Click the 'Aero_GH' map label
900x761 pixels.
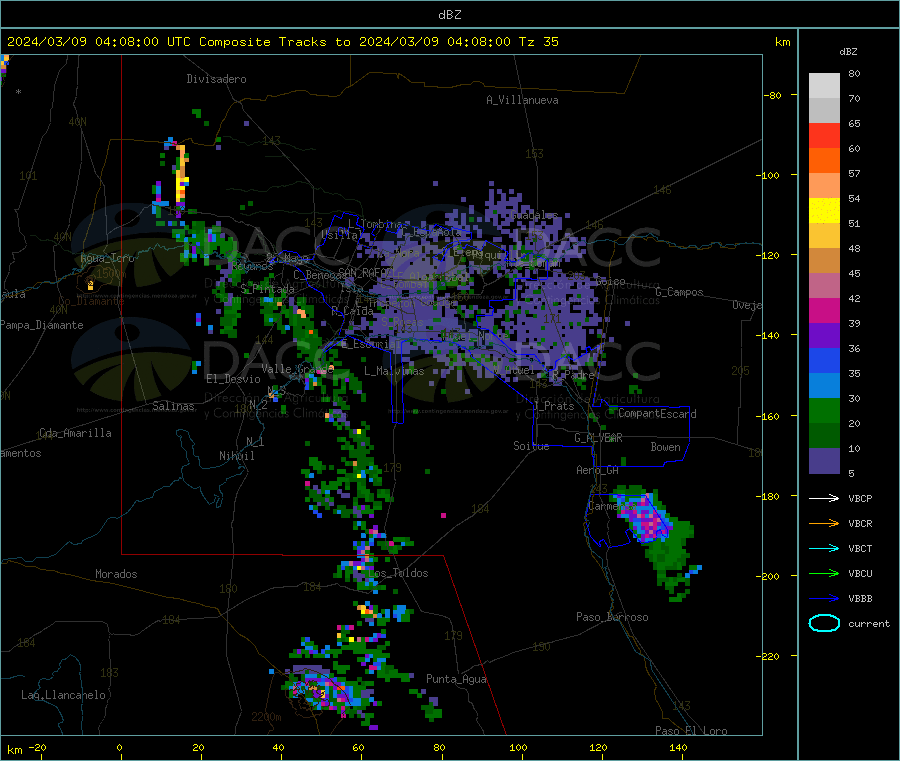(597, 470)
